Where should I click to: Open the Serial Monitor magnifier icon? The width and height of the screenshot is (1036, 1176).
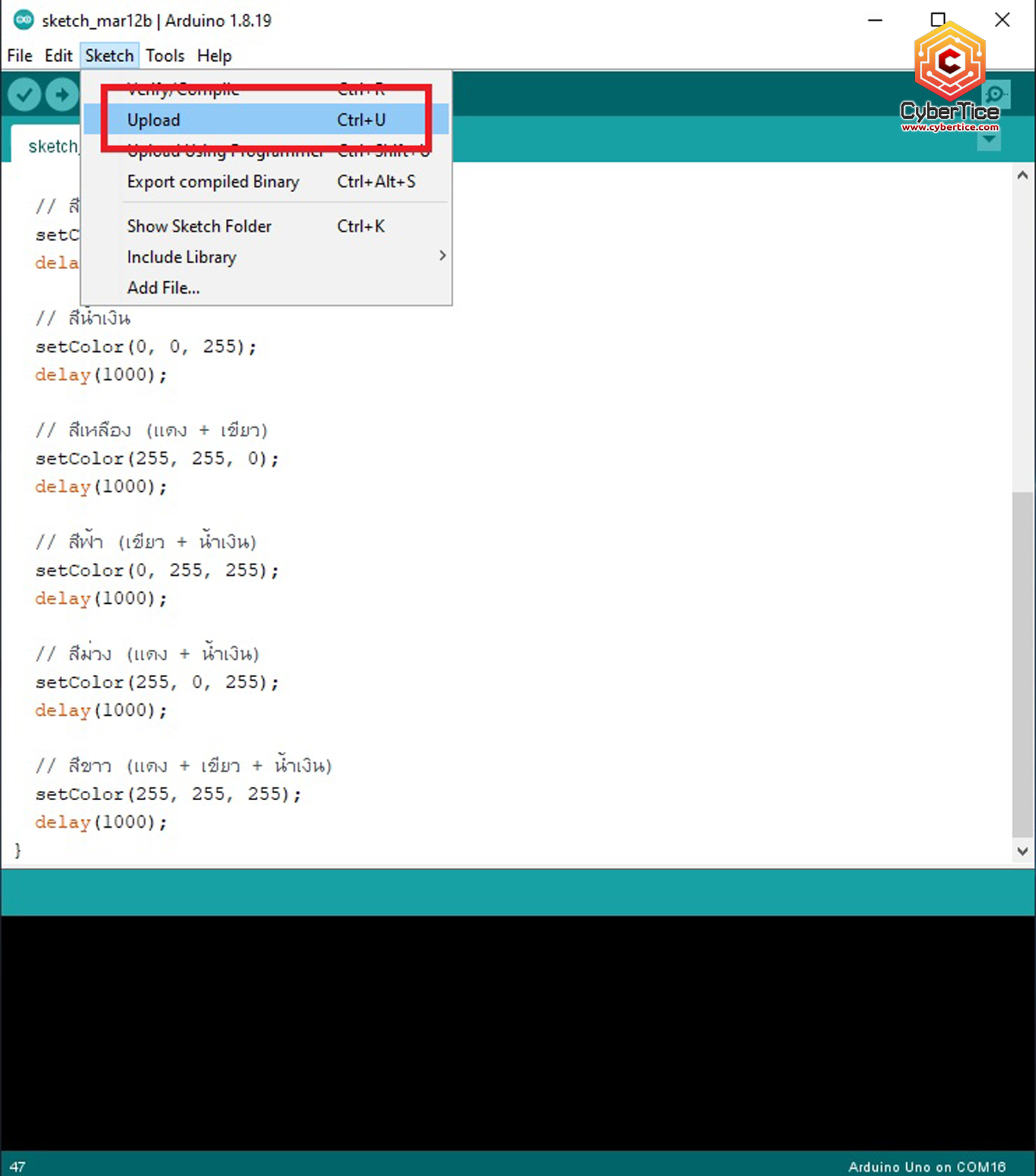pyautogui.click(x=995, y=94)
